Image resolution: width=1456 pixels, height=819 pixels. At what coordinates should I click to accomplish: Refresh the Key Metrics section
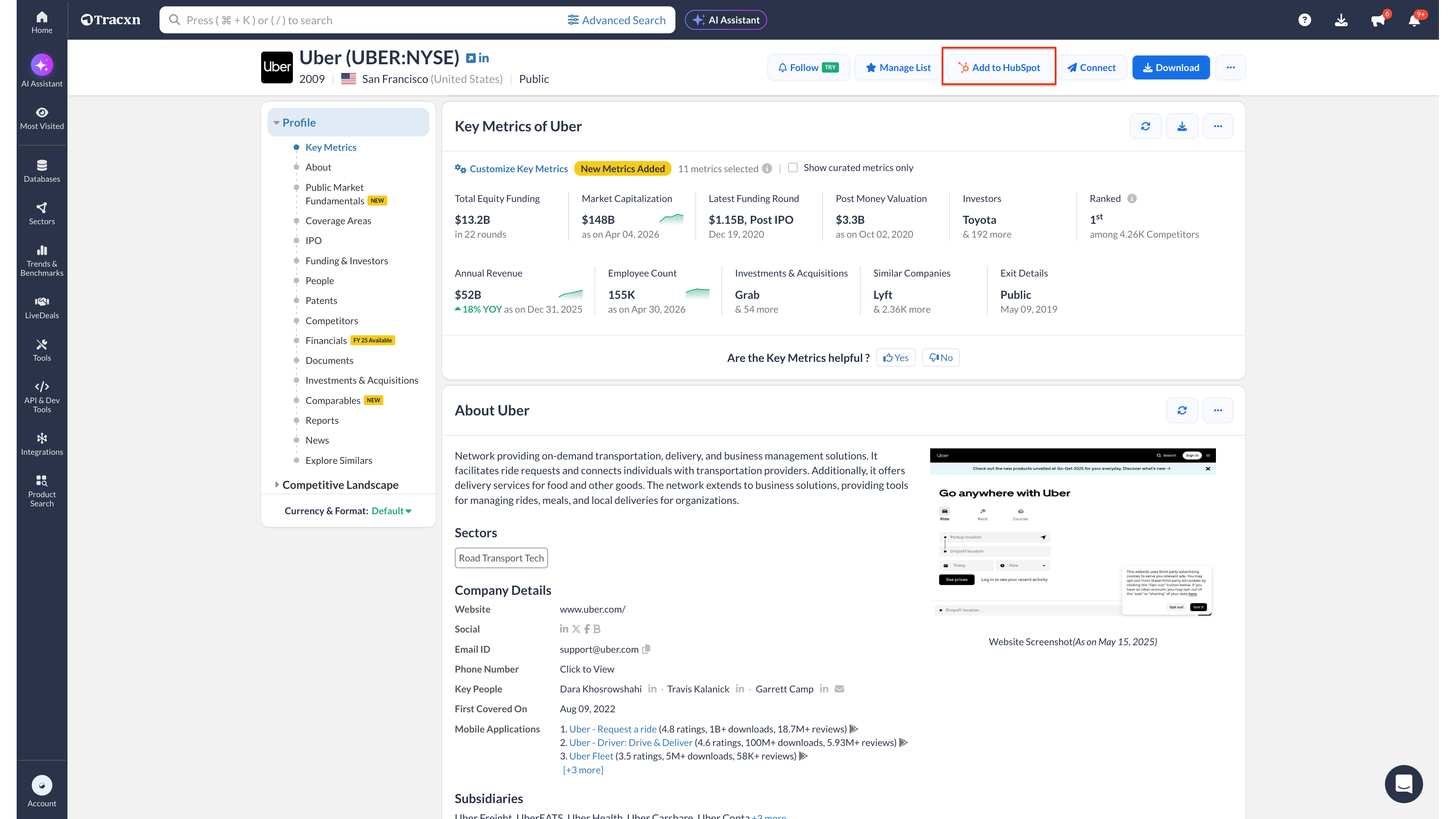pos(1146,126)
